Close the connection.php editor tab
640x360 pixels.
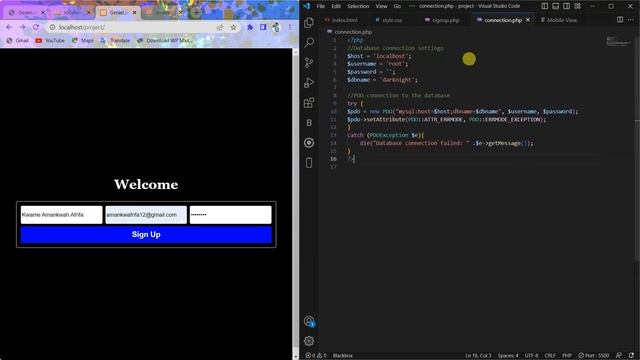tap(528, 20)
